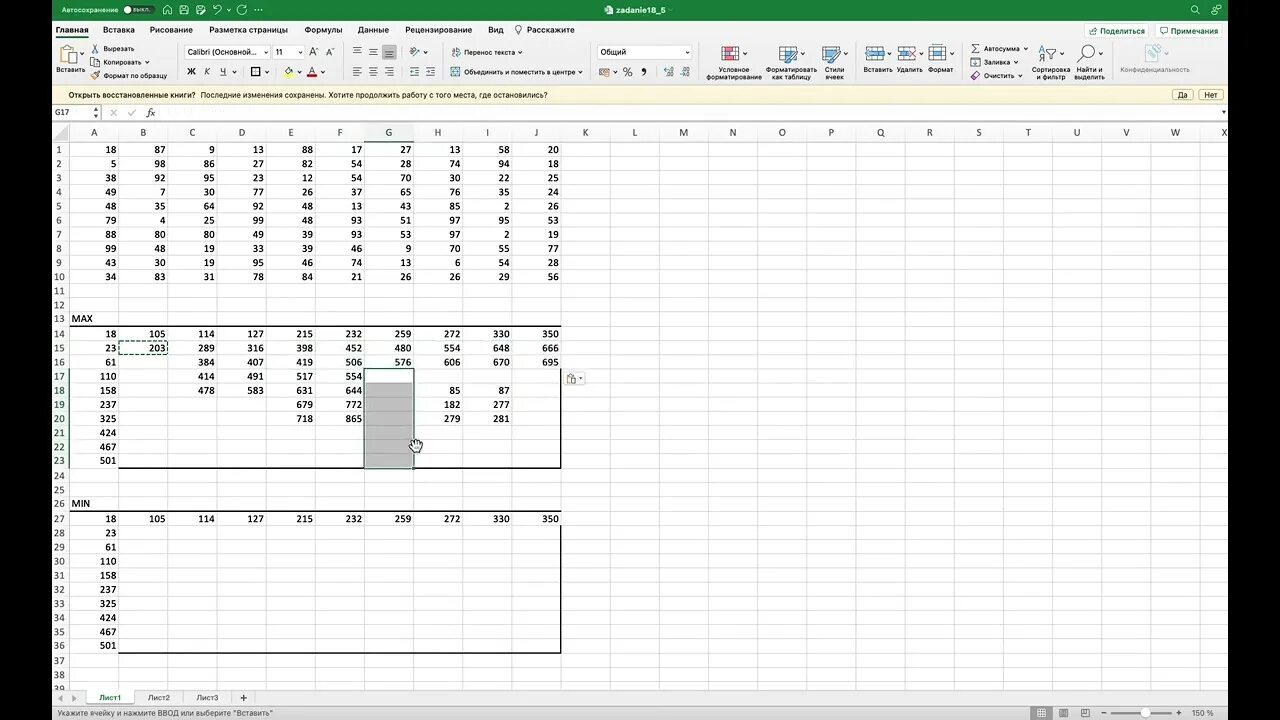Toggle underline Ч formatting

tap(222, 72)
